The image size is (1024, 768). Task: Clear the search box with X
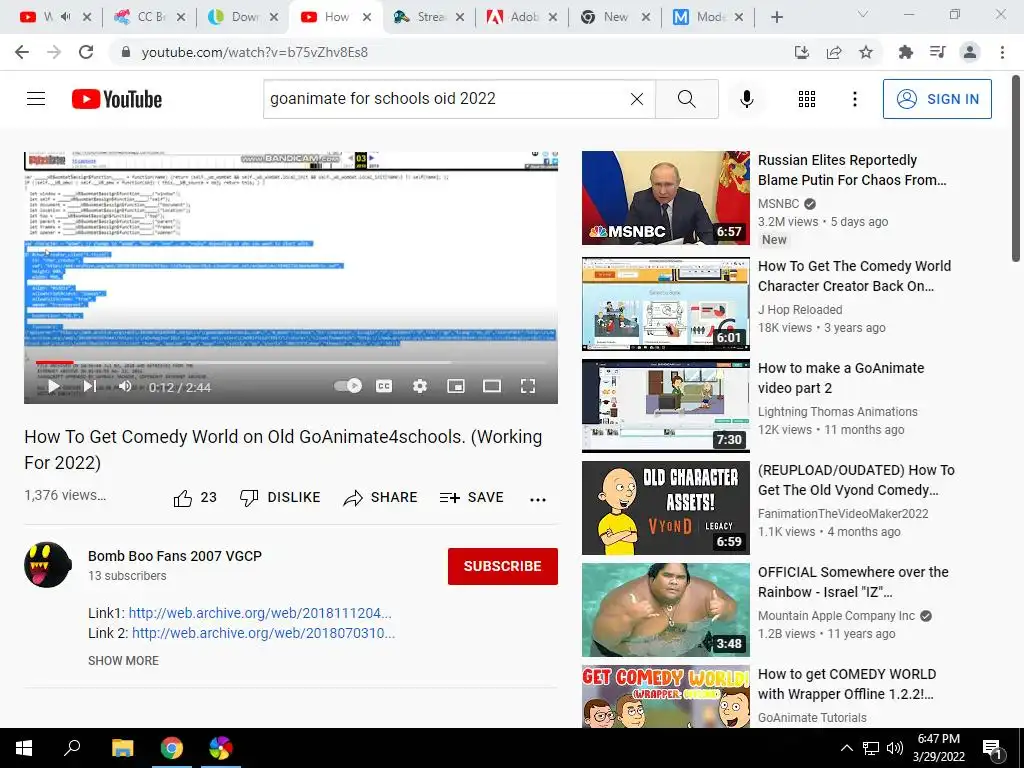click(637, 99)
